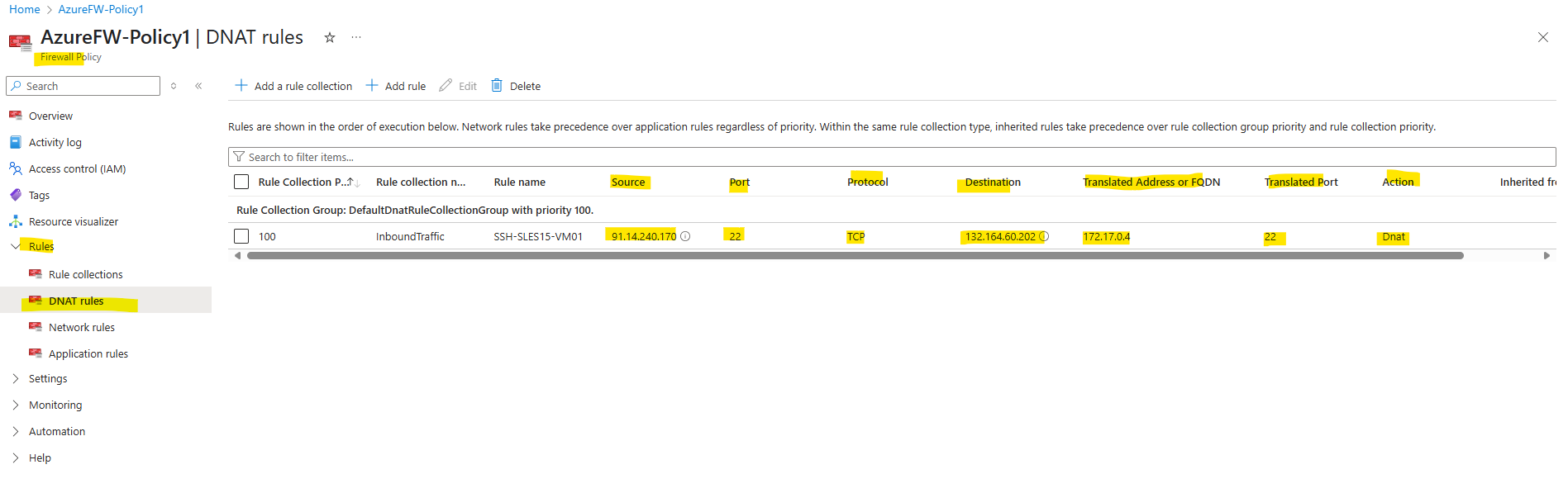Sort by the Port column header

740,182
